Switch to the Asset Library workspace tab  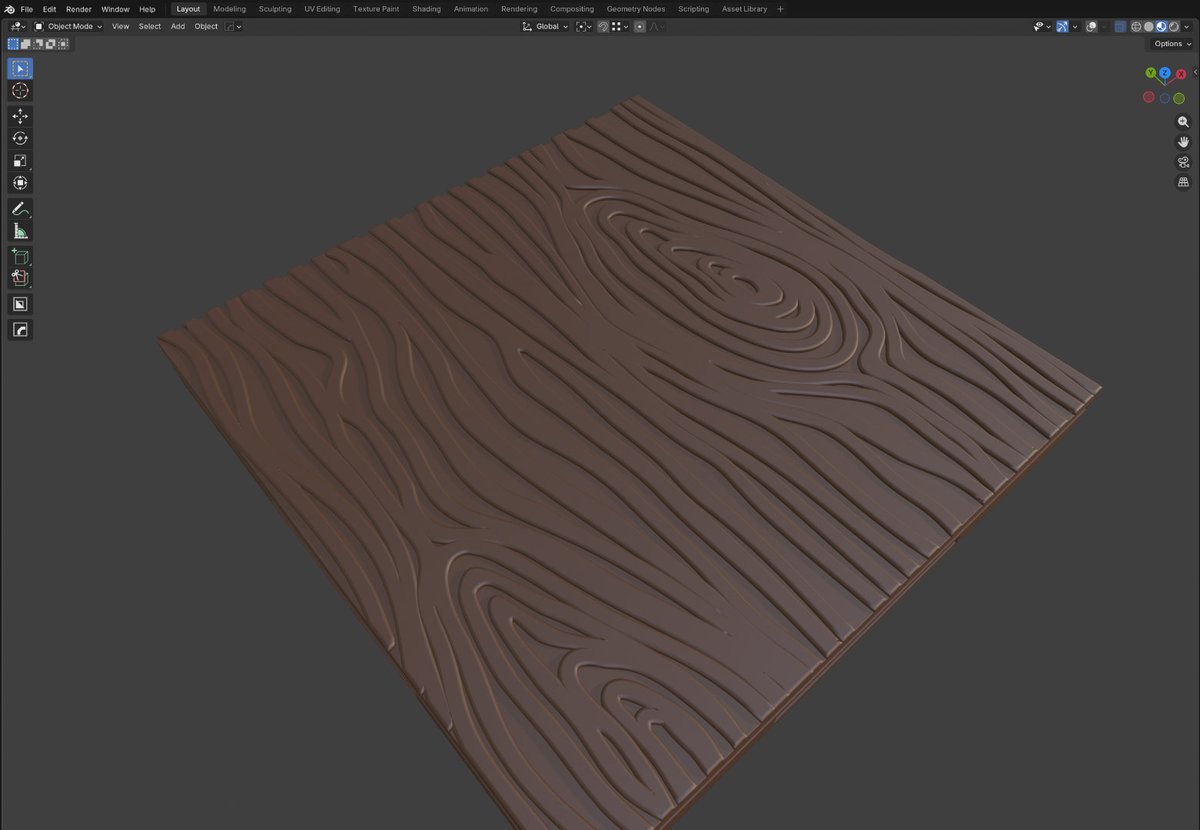click(x=744, y=9)
